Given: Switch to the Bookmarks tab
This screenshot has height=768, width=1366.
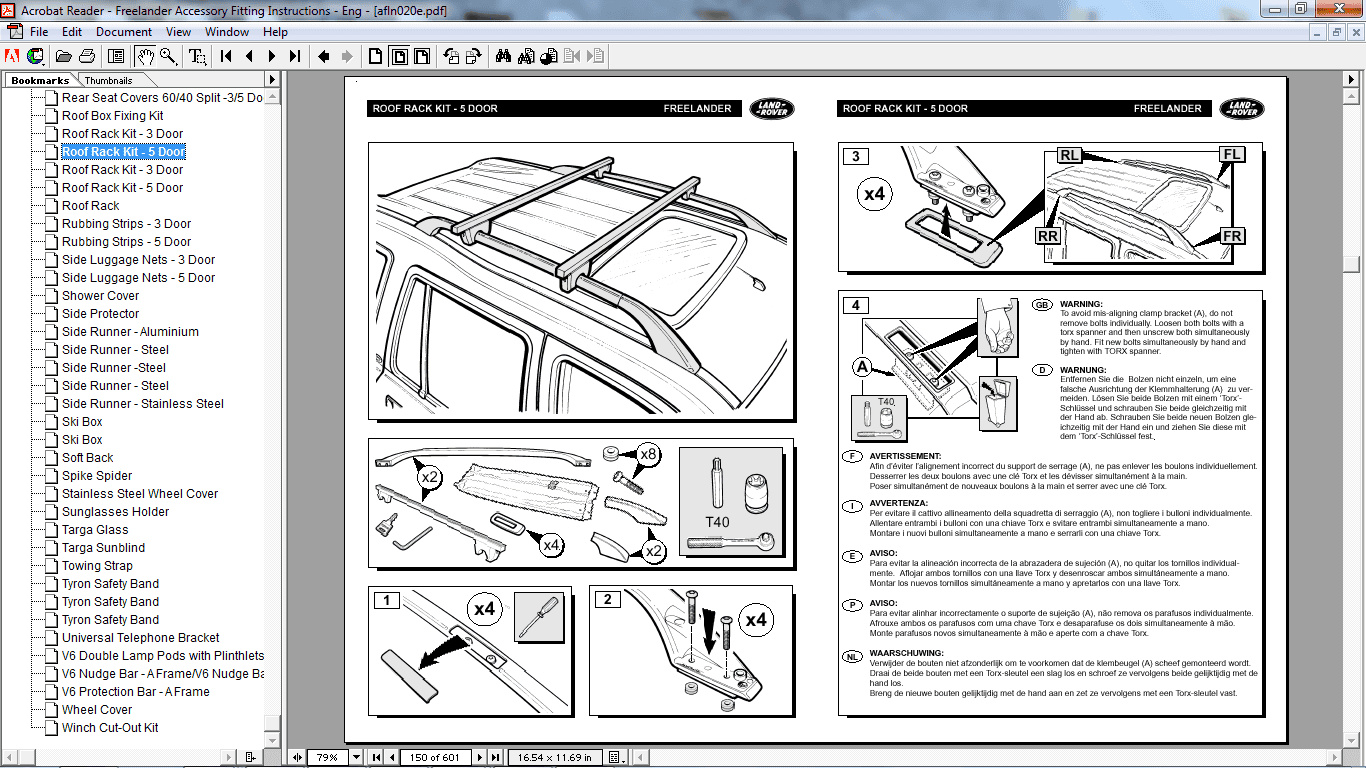Looking at the screenshot, I should click(x=40, y=80).
